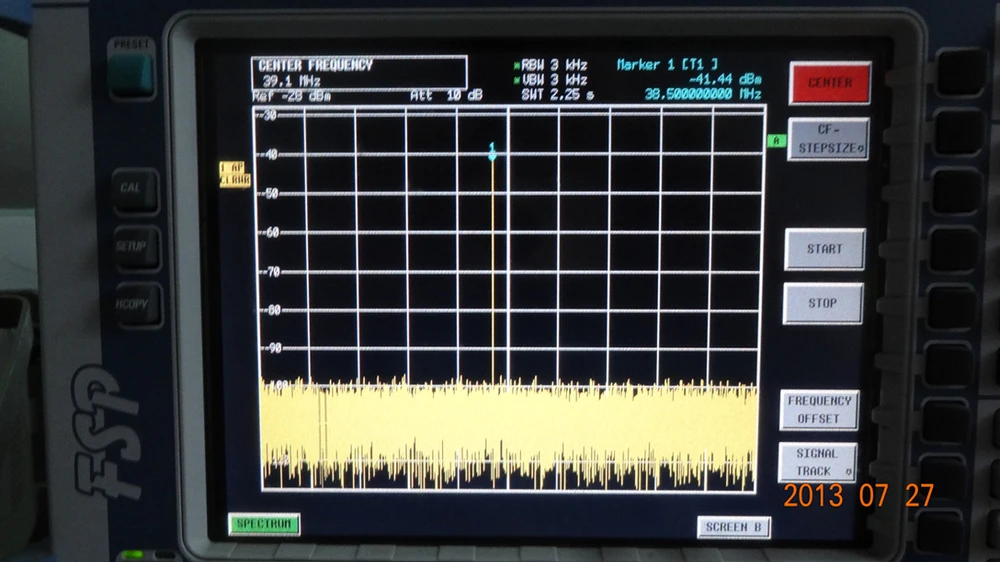Select the red CENTER softkey
1000x562 pixels.
(x=830, y=83)
